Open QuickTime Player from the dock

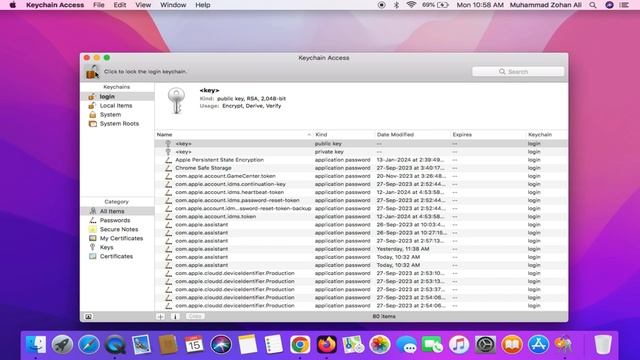coord(115,344)
